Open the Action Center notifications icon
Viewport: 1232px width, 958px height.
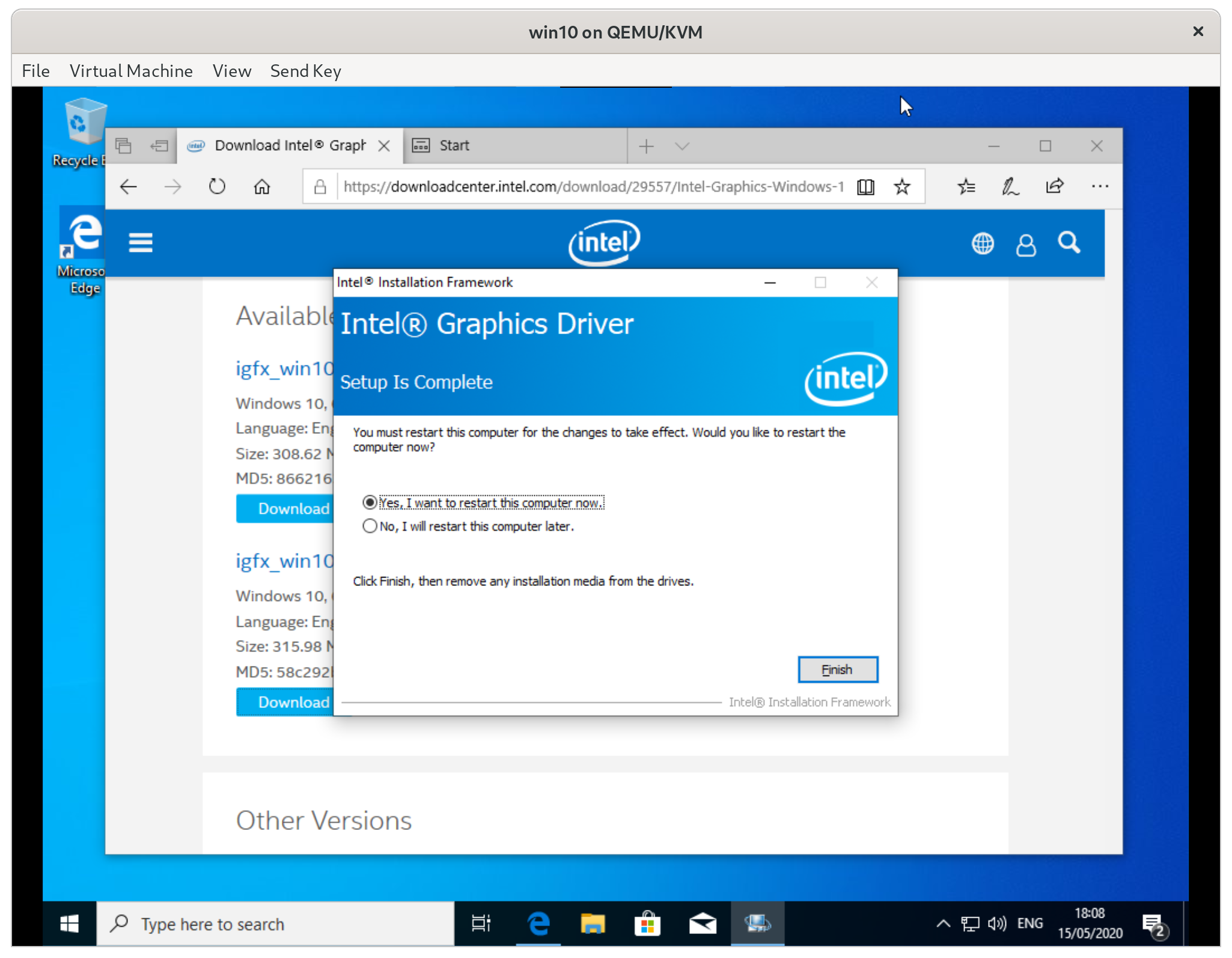1154,925
